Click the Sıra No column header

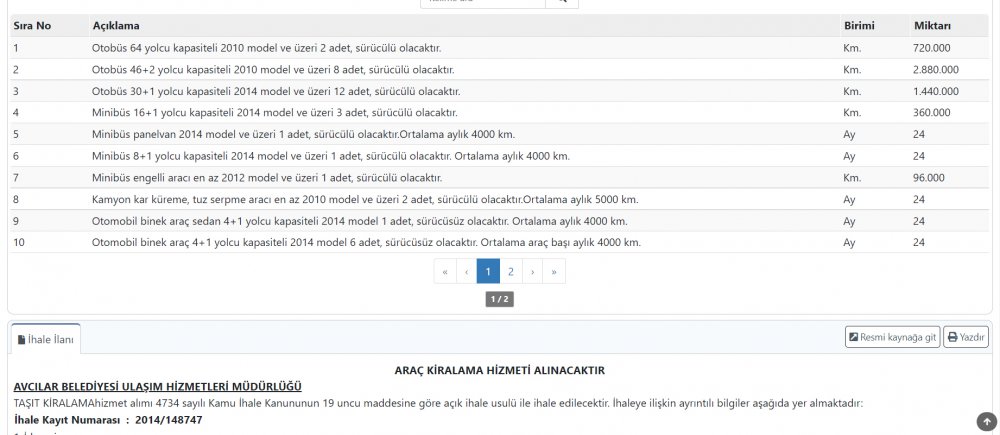coord(32,25)
